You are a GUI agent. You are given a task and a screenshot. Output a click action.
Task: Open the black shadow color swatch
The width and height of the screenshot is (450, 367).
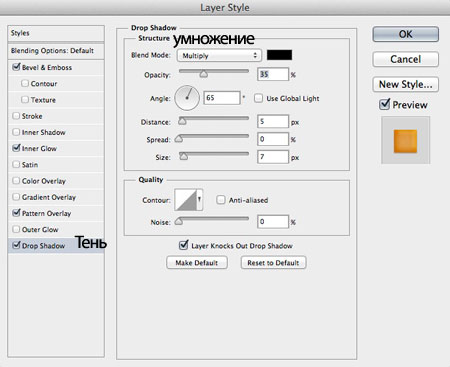pos(279,55)
